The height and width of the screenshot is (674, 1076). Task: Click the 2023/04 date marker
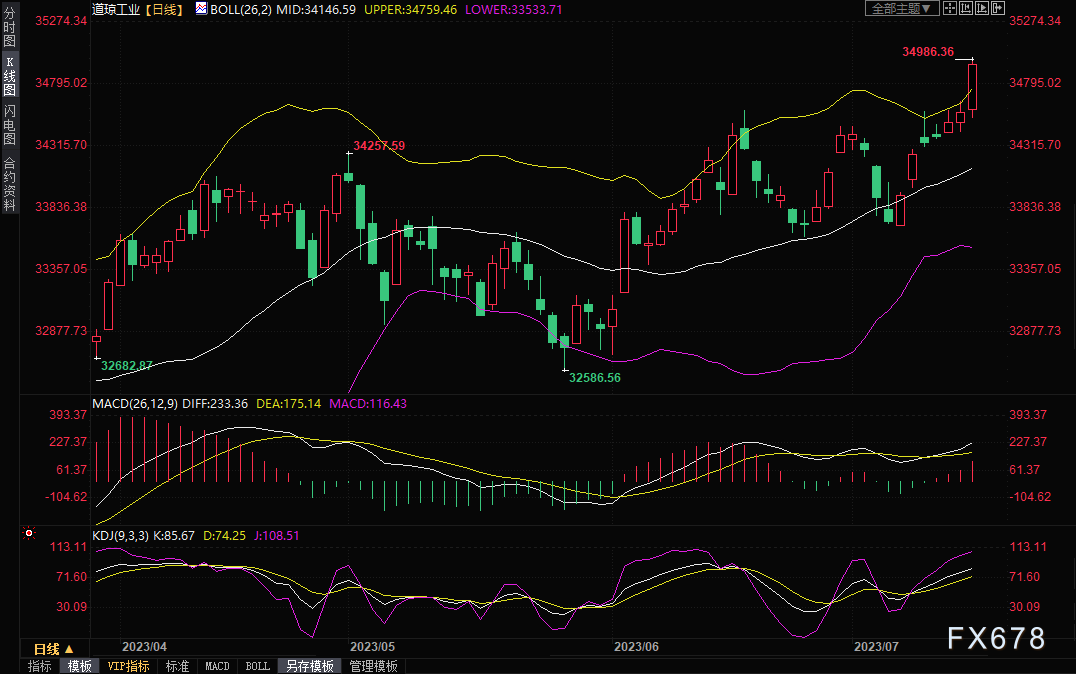[x=144, y=647]
